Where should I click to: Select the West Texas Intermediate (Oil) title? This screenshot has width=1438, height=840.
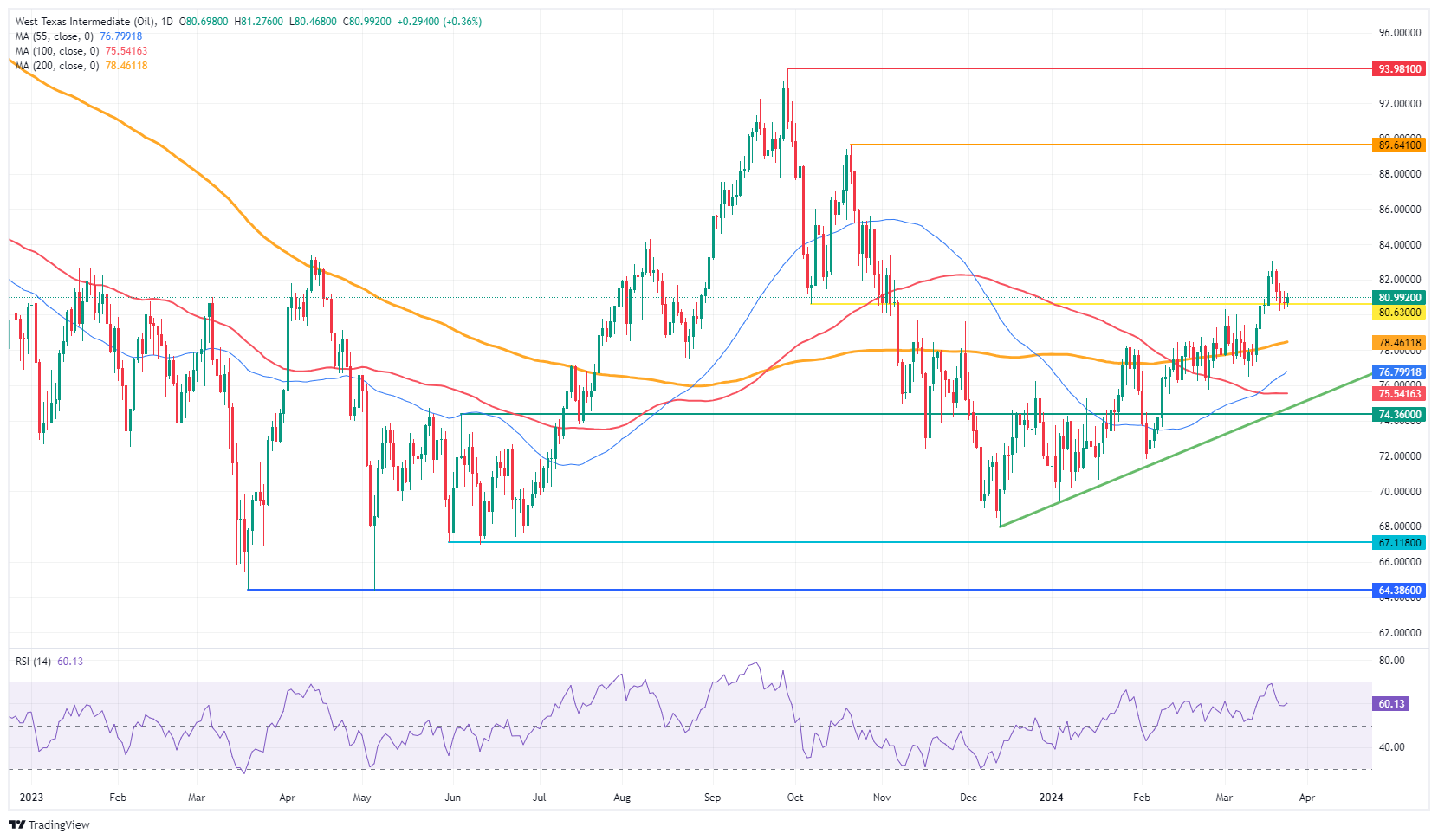coord(85,22)
